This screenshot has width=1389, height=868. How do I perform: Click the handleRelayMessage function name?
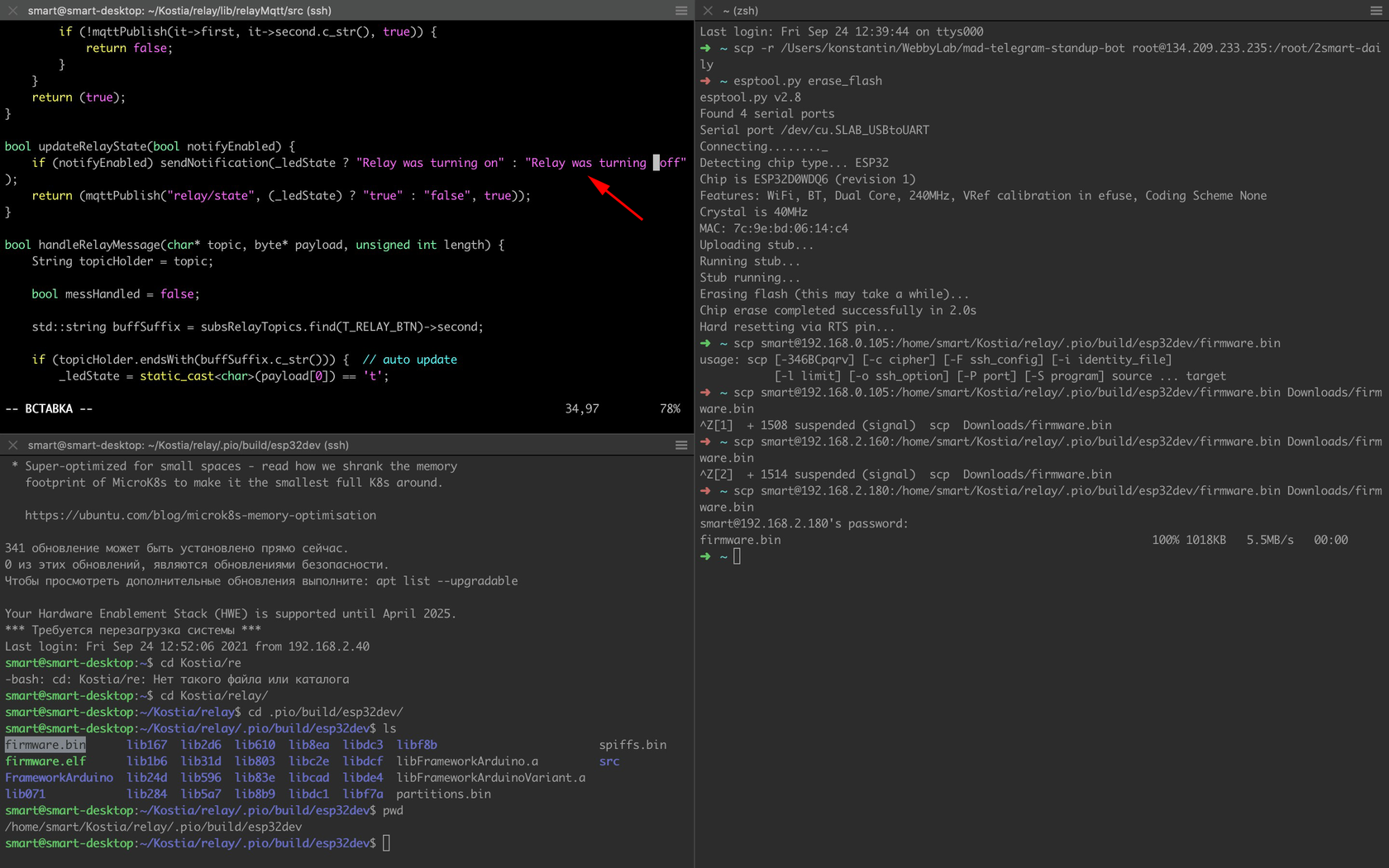pos(99,245)
